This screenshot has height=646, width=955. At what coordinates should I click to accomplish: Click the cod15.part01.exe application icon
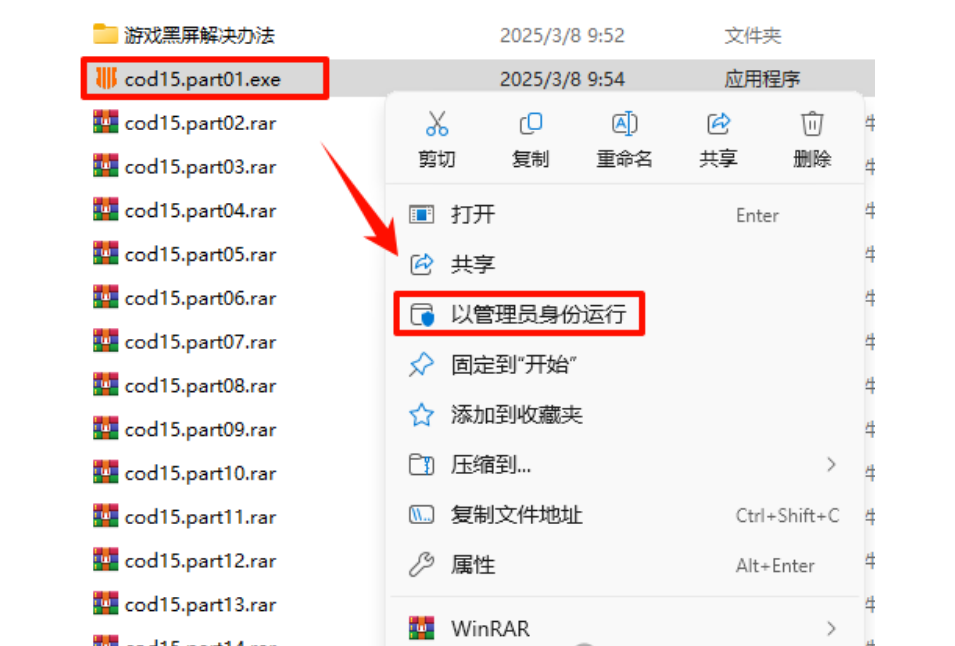point(105,78)
